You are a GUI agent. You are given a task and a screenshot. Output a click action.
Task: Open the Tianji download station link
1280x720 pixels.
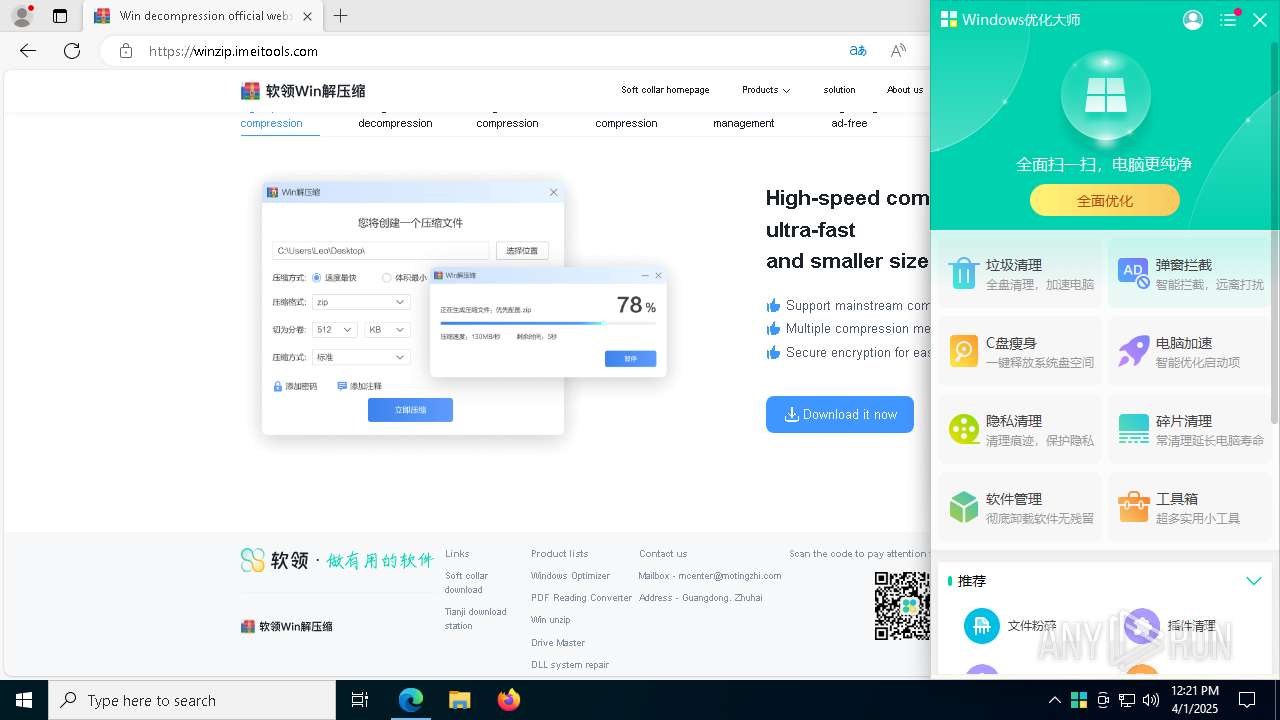476,618
